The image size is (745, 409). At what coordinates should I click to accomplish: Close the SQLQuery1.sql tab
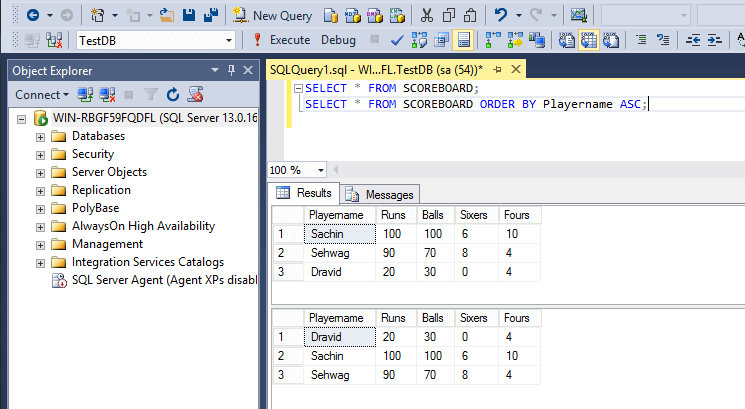pyautogui.click(x=516, y=70)
